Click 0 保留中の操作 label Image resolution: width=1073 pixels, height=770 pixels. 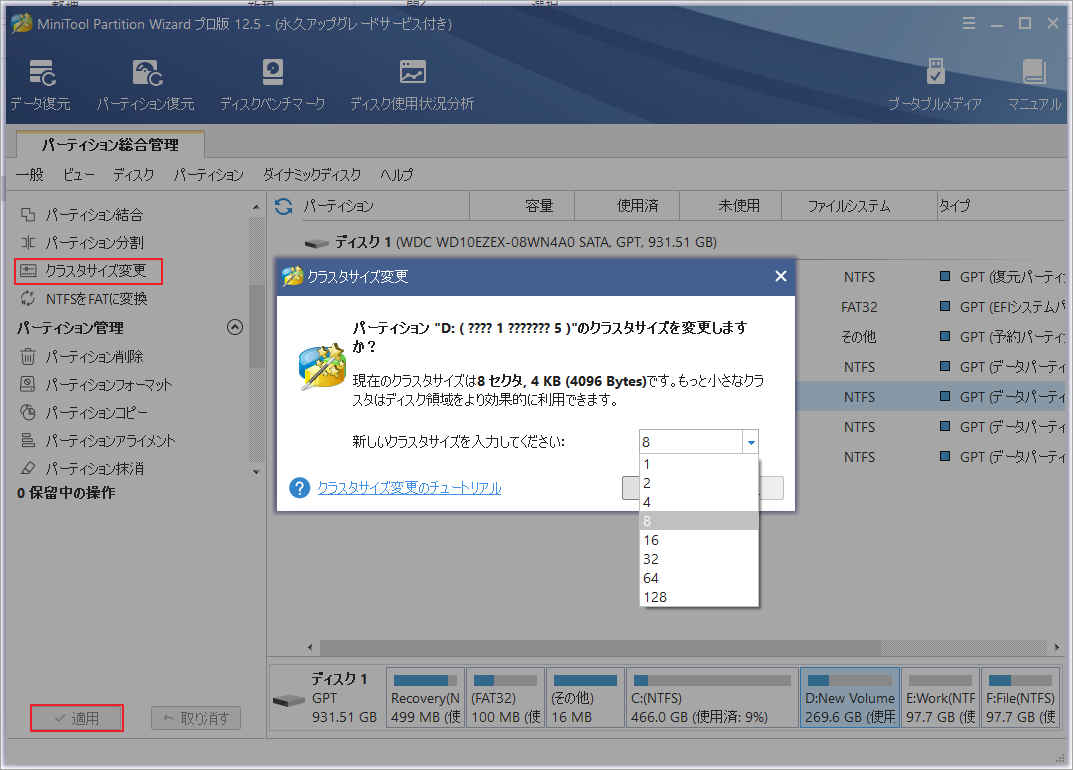(x=66, y=493)
